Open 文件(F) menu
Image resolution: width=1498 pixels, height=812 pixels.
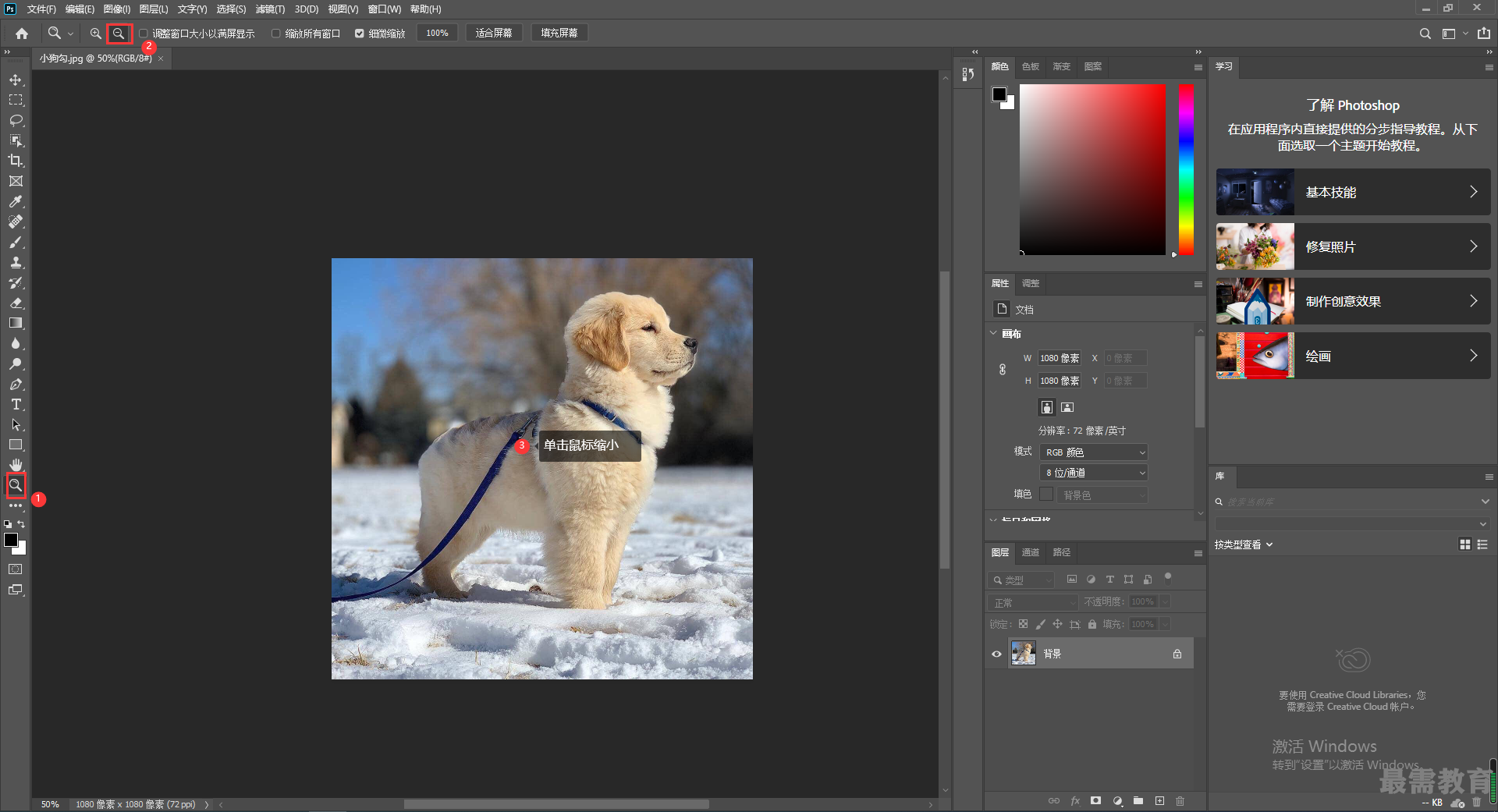[41, 9]
